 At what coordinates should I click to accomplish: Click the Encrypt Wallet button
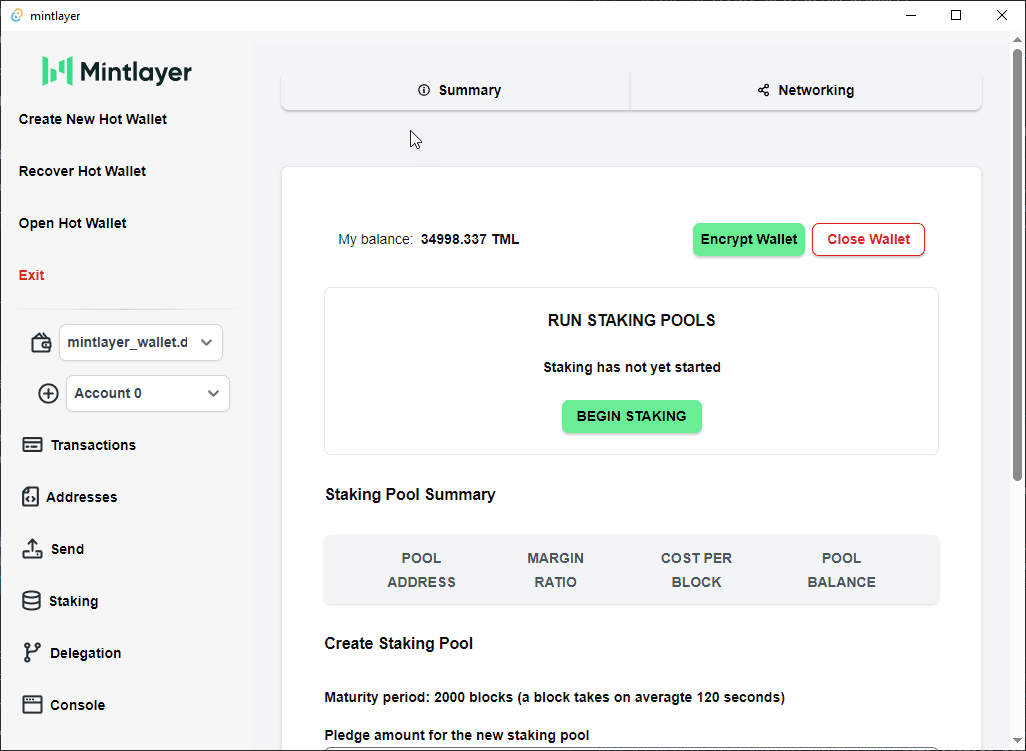point(749,239)
